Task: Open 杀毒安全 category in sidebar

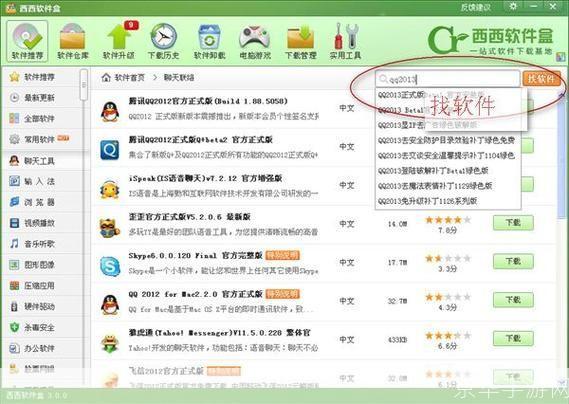Action: tap(40, 327)
